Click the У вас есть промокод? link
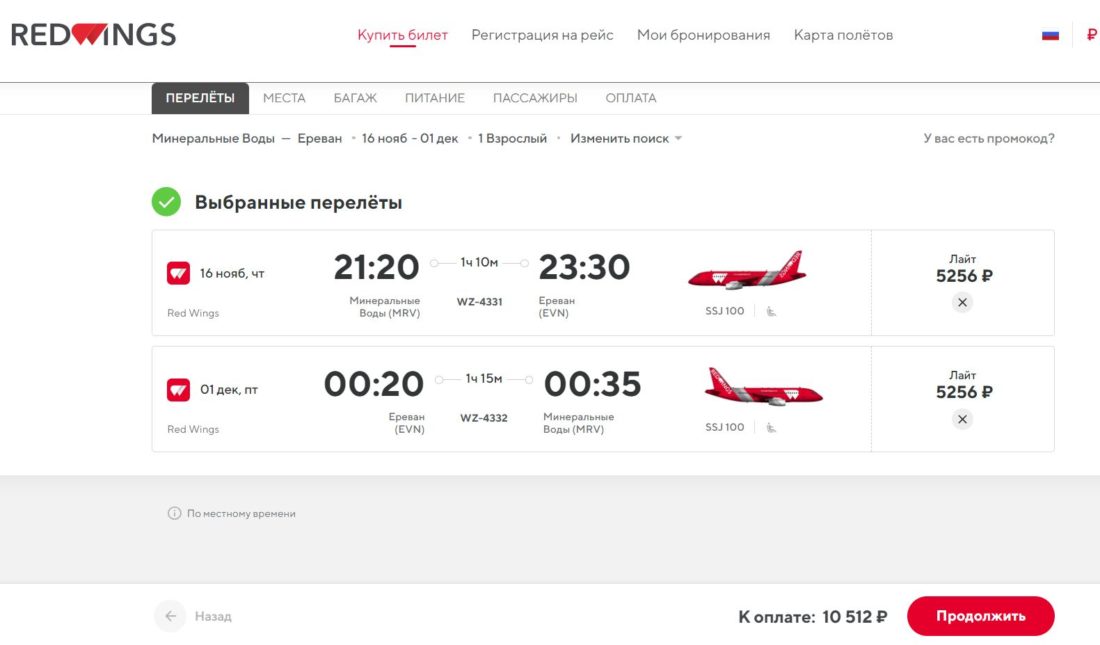This screenshot has width=1100, height=645. click(988, 139)
